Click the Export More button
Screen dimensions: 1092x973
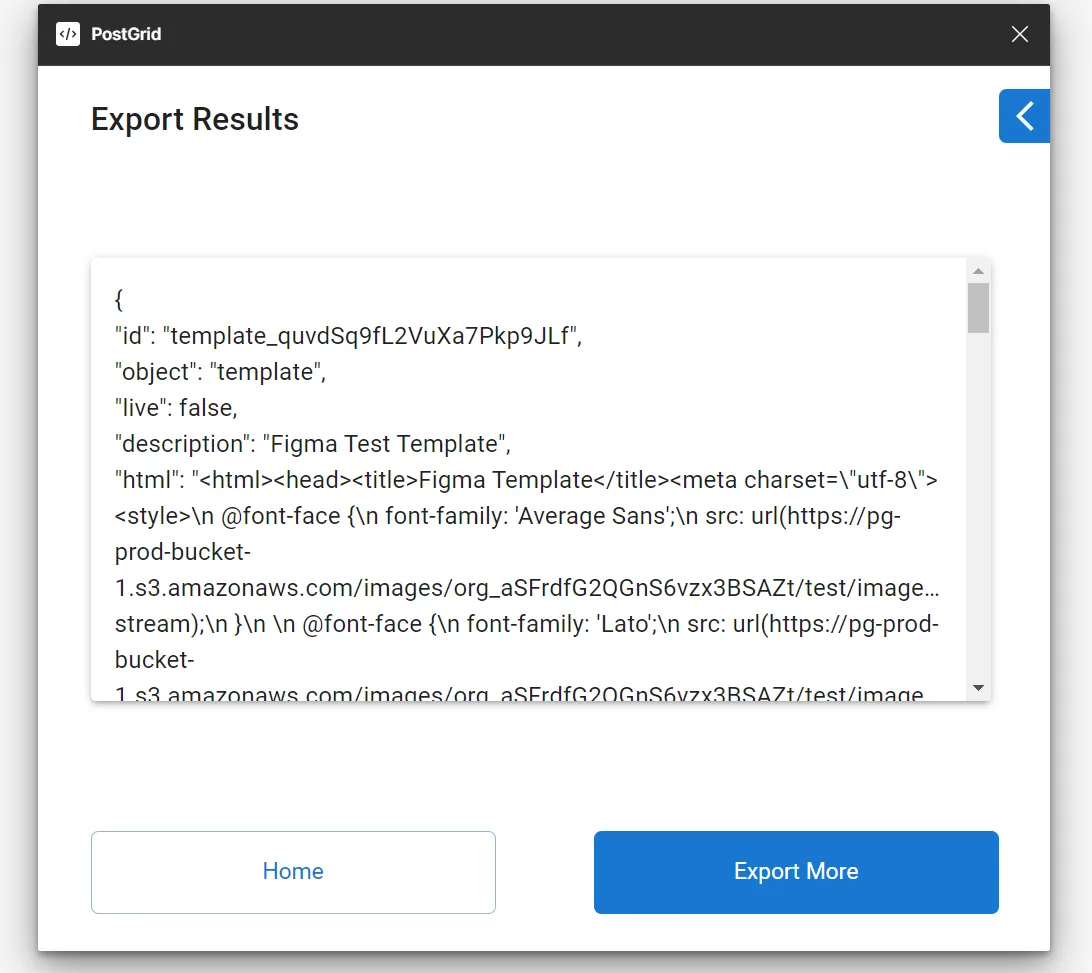click(x=795, y=871)
